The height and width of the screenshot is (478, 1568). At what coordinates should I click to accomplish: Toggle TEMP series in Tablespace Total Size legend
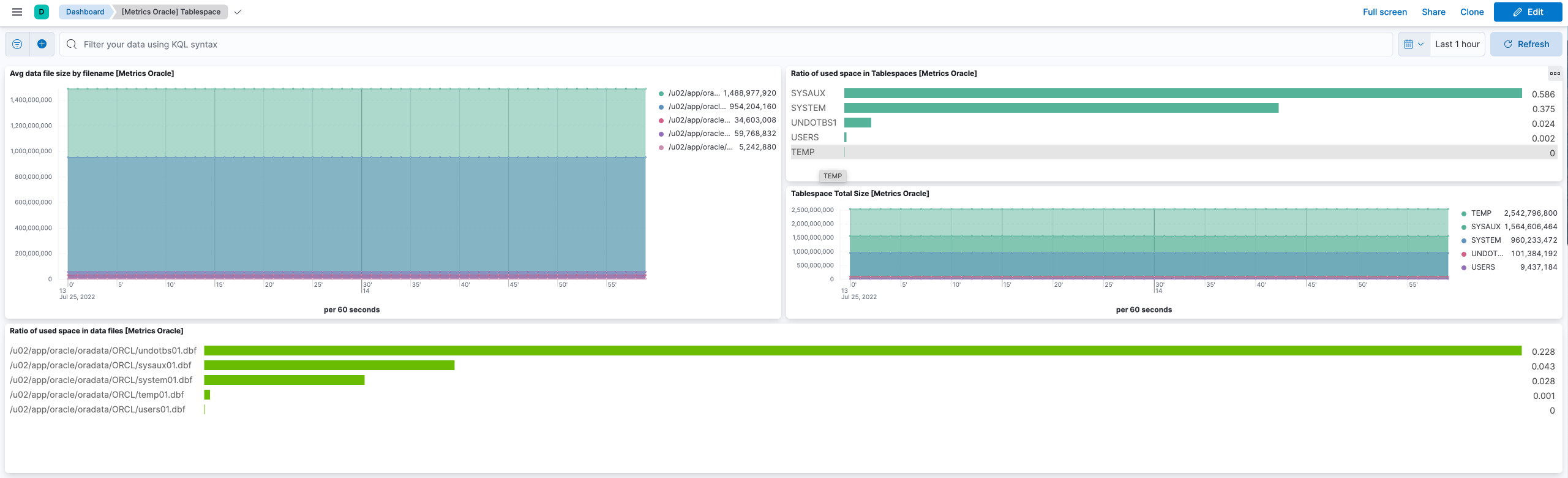click(x=1509, y=213)
